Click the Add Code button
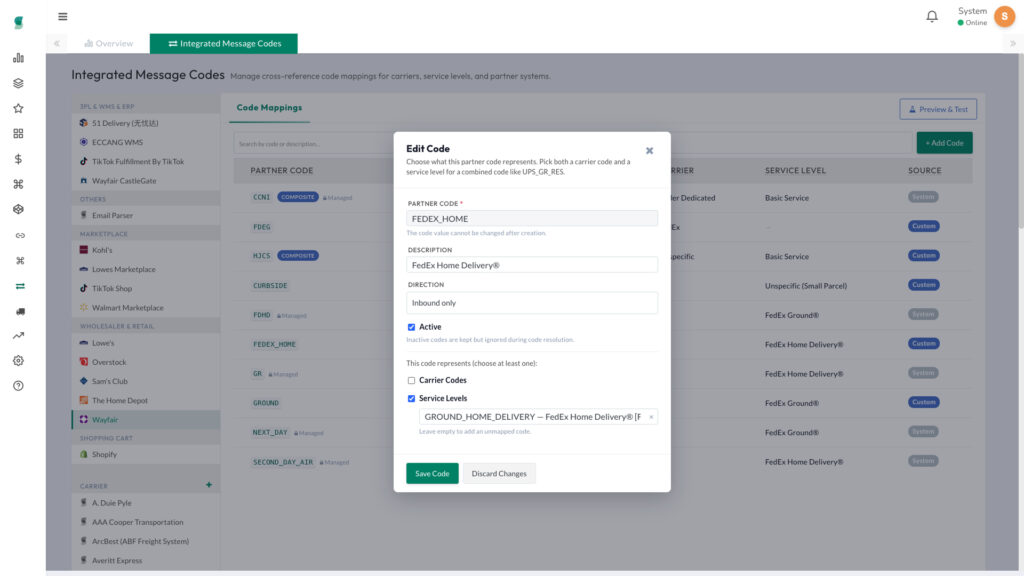This screenshot has height=576, width=1024. coord(944,143)
